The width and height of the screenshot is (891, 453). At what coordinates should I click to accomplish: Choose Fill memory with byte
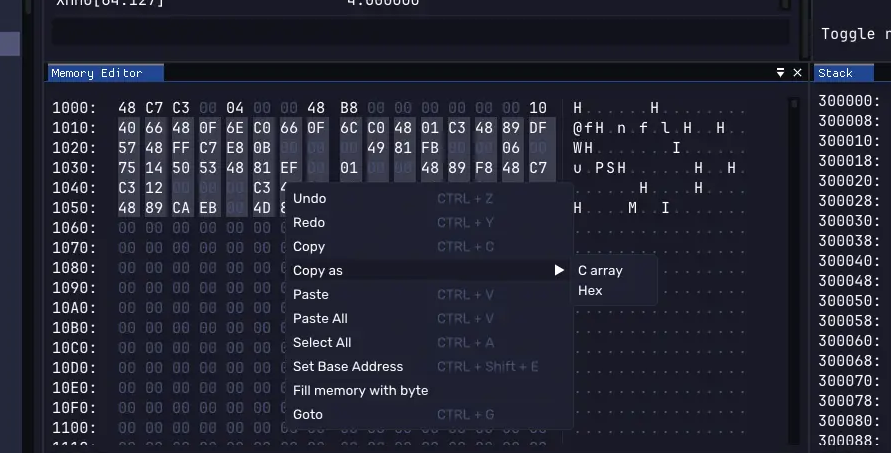(360, 390)
